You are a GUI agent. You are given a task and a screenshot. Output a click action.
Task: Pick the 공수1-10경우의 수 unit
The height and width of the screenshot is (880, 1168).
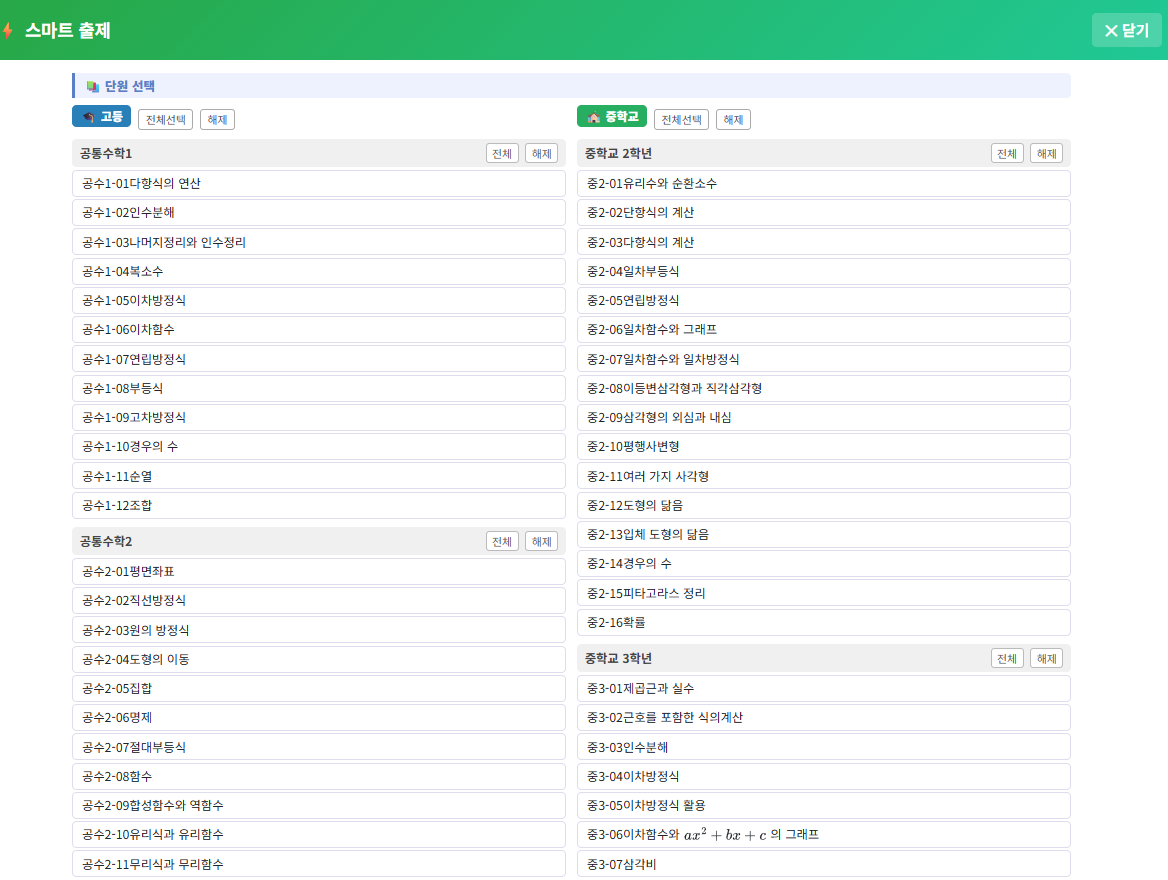click(x=319, y=447)
